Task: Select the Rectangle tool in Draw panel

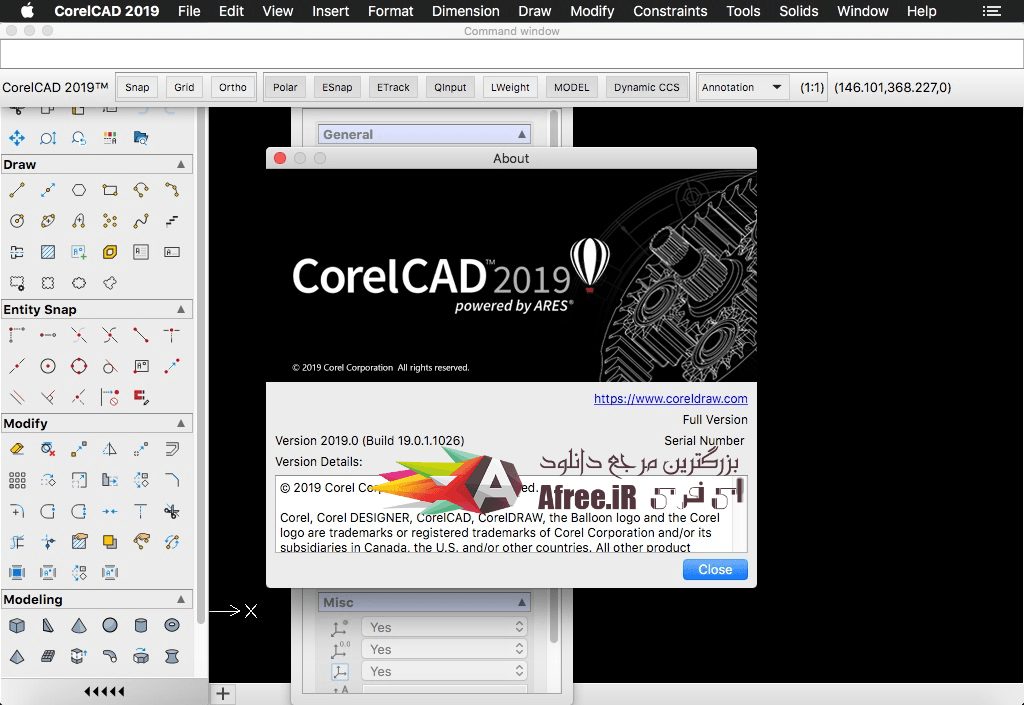Action: click(110, 190)
